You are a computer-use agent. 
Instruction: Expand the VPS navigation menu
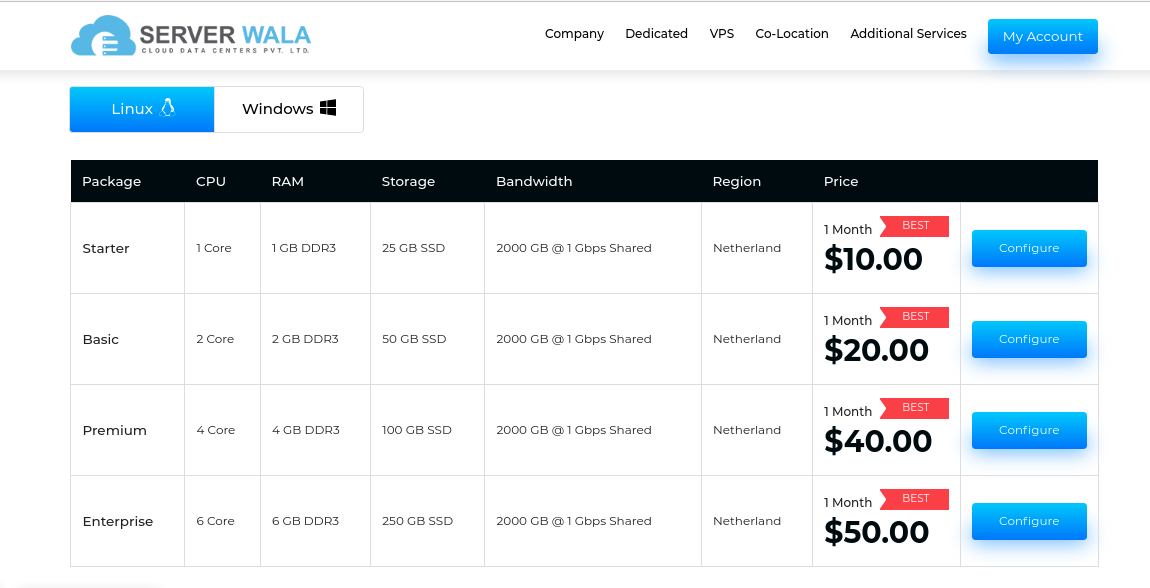(722, 34)
